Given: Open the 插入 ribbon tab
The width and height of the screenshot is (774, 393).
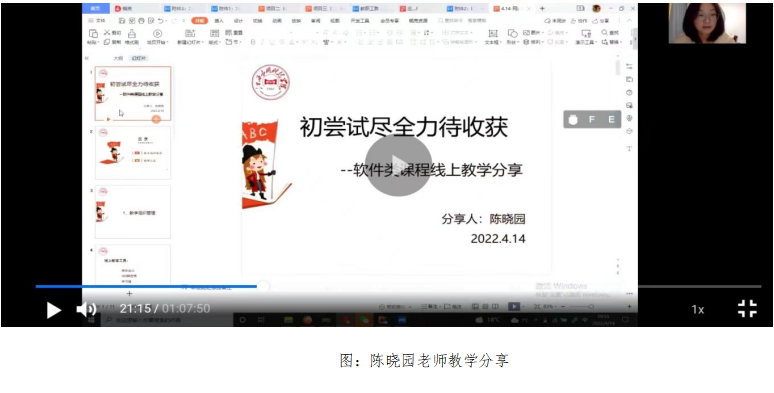Looking at the screenshot, I should tap(219, 21).
